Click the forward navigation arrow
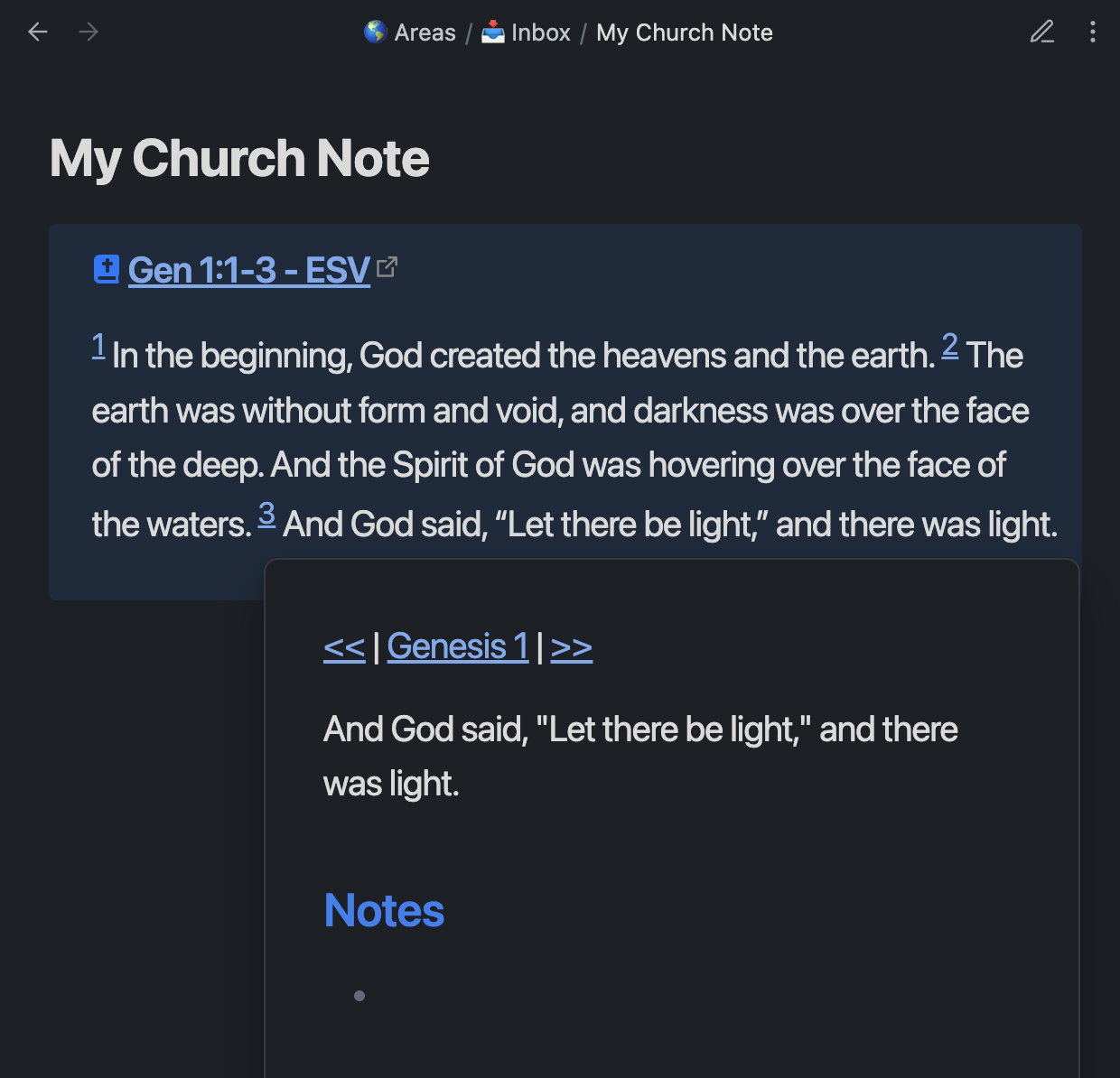Image resolution: width=1120 pixels, height=1078 pixels. click(89, 32)
